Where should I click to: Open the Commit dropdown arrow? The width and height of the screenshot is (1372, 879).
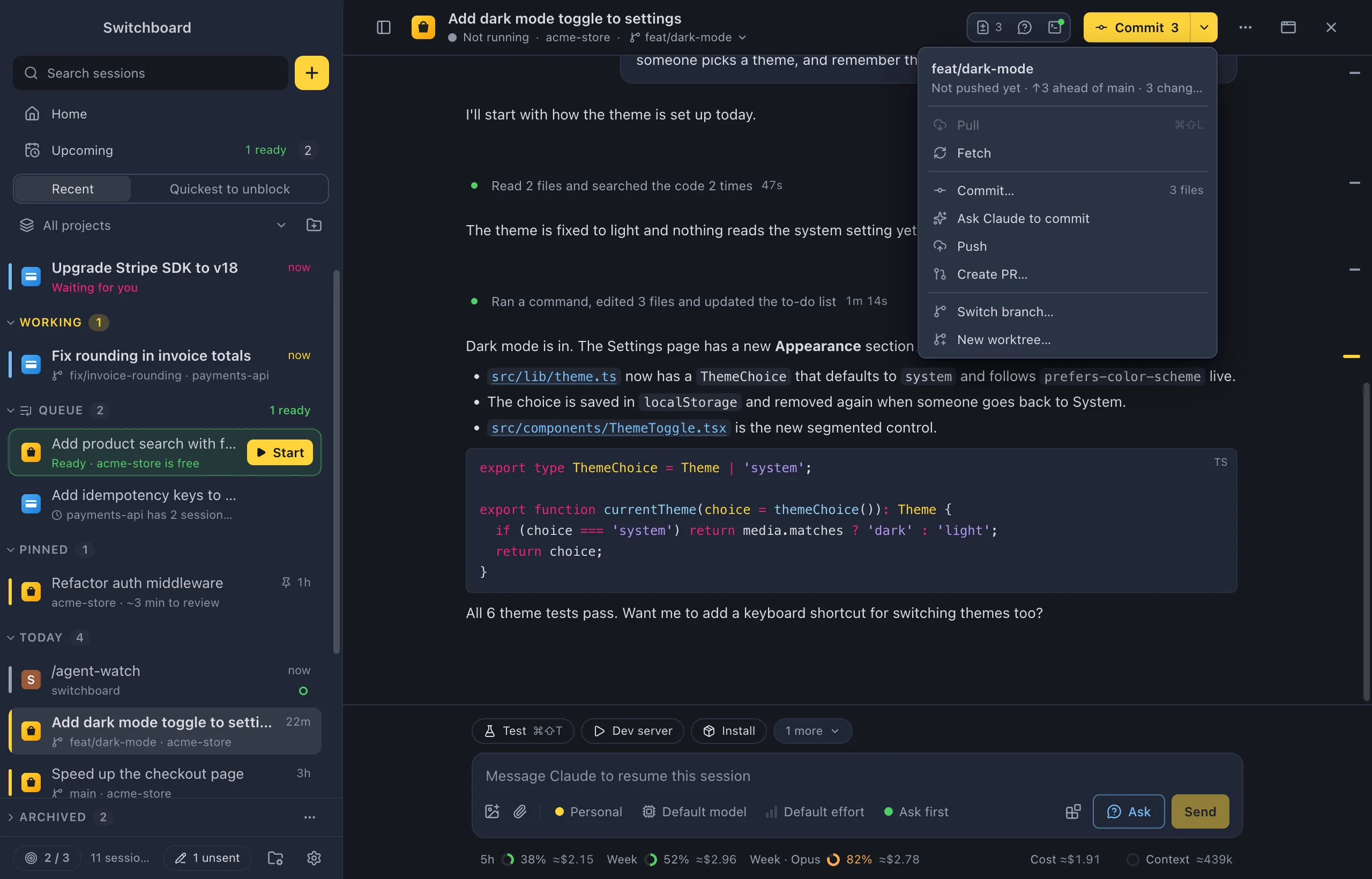[1204, 27]
